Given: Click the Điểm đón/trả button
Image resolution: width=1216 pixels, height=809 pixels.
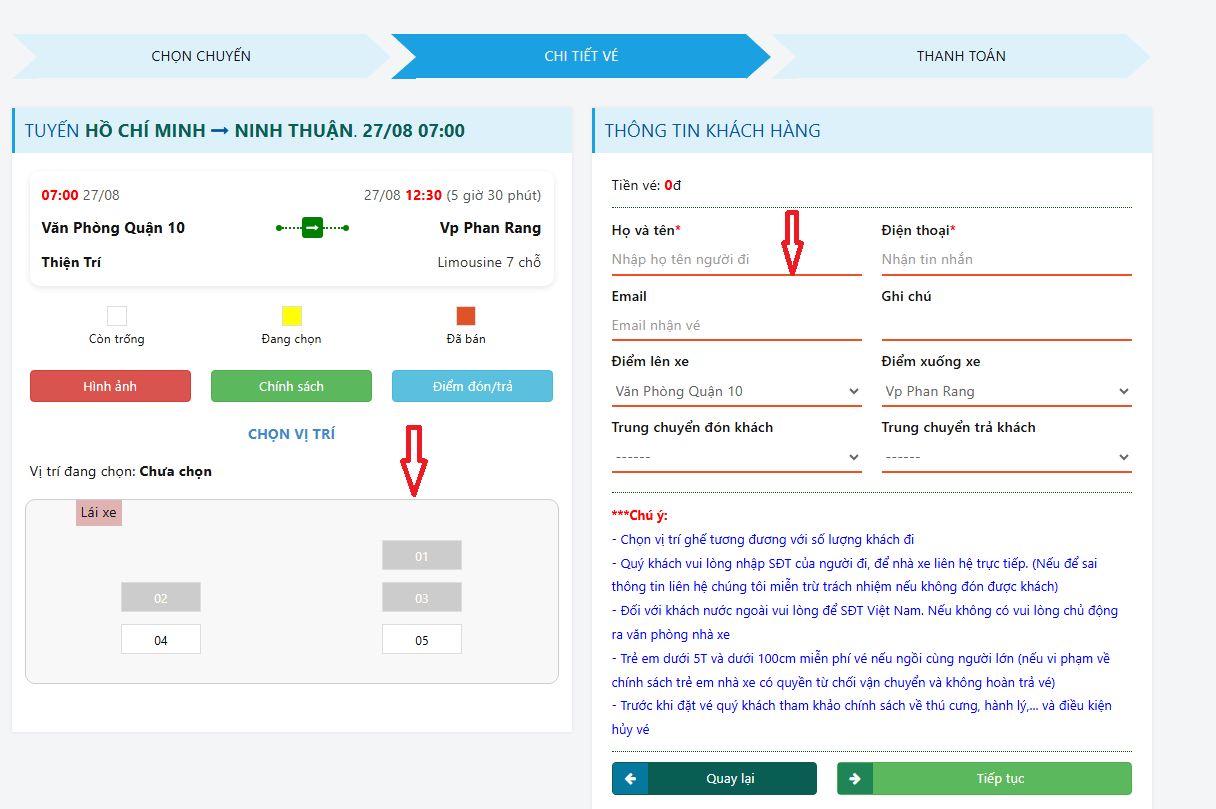Looking at the screenshot, I should click(x=472, y=386).
